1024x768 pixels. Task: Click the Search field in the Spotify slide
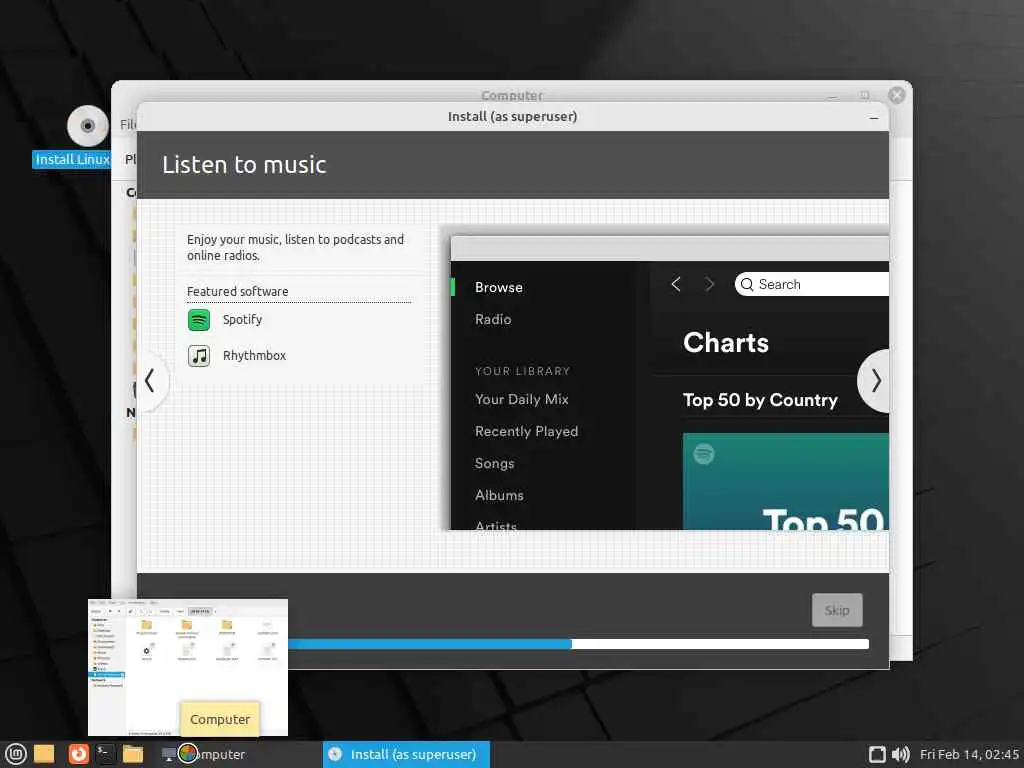pyautogui.click(x=812, y=284)
